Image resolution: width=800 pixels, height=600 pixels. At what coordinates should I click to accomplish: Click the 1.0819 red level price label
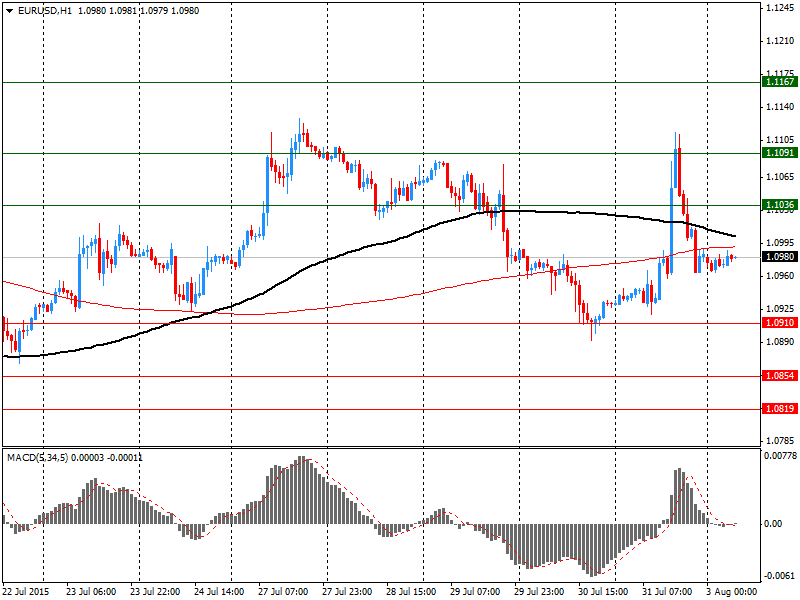(780, 409)
